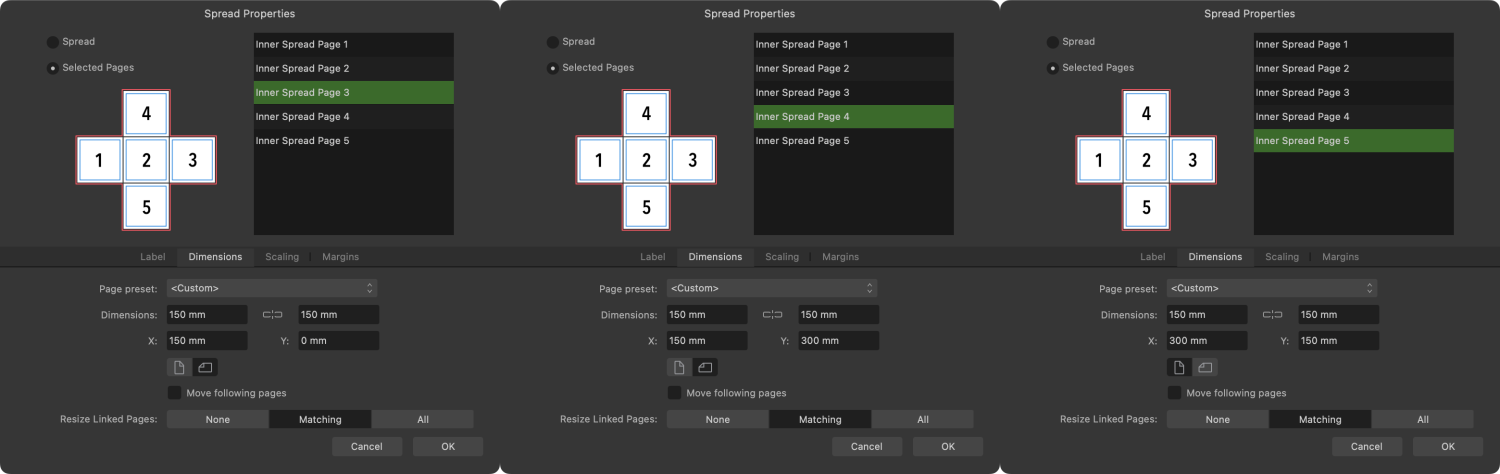Image resolution: width=1500 pixels, height=474 pixels.
Task: Open the Margins tab in middle dialog
Action: (840, 257)
